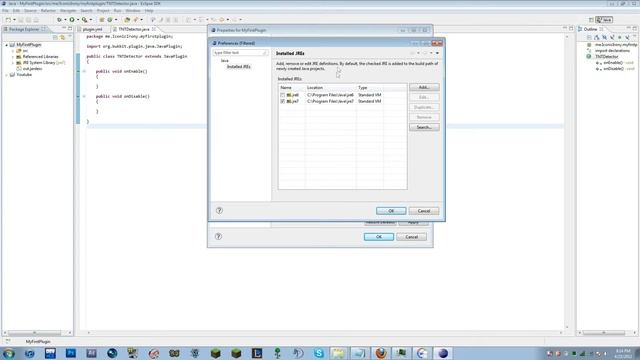Image resolution: width=640 pixels, height=360 pixels.
Task: Click the Eclipse taskbar icon
Action: click(443, 353)
